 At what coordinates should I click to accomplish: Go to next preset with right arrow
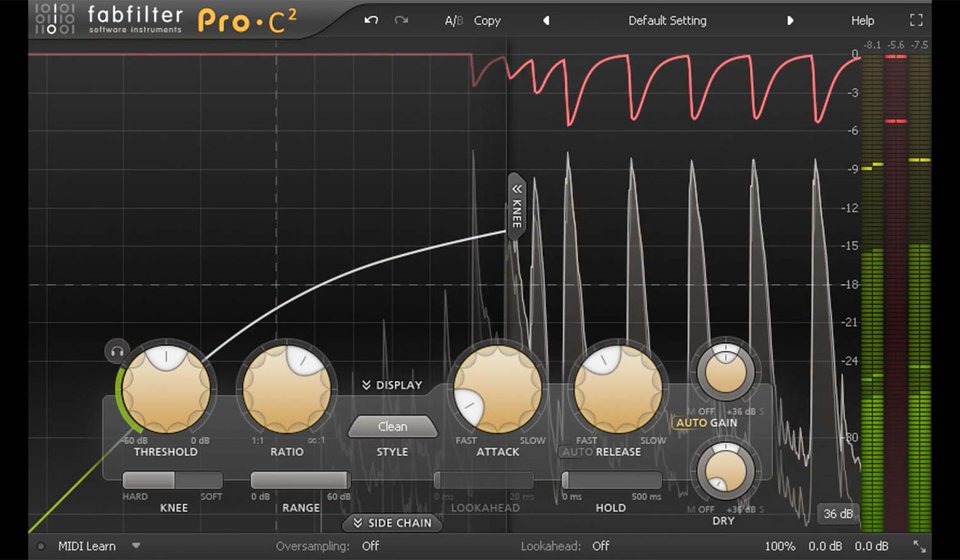[x=790, y=21]
